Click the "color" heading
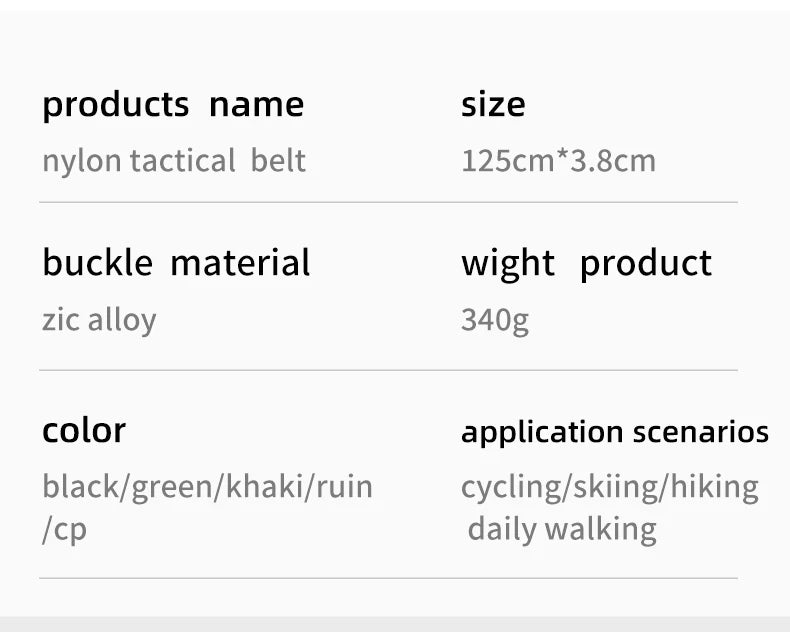 point(84,430)
